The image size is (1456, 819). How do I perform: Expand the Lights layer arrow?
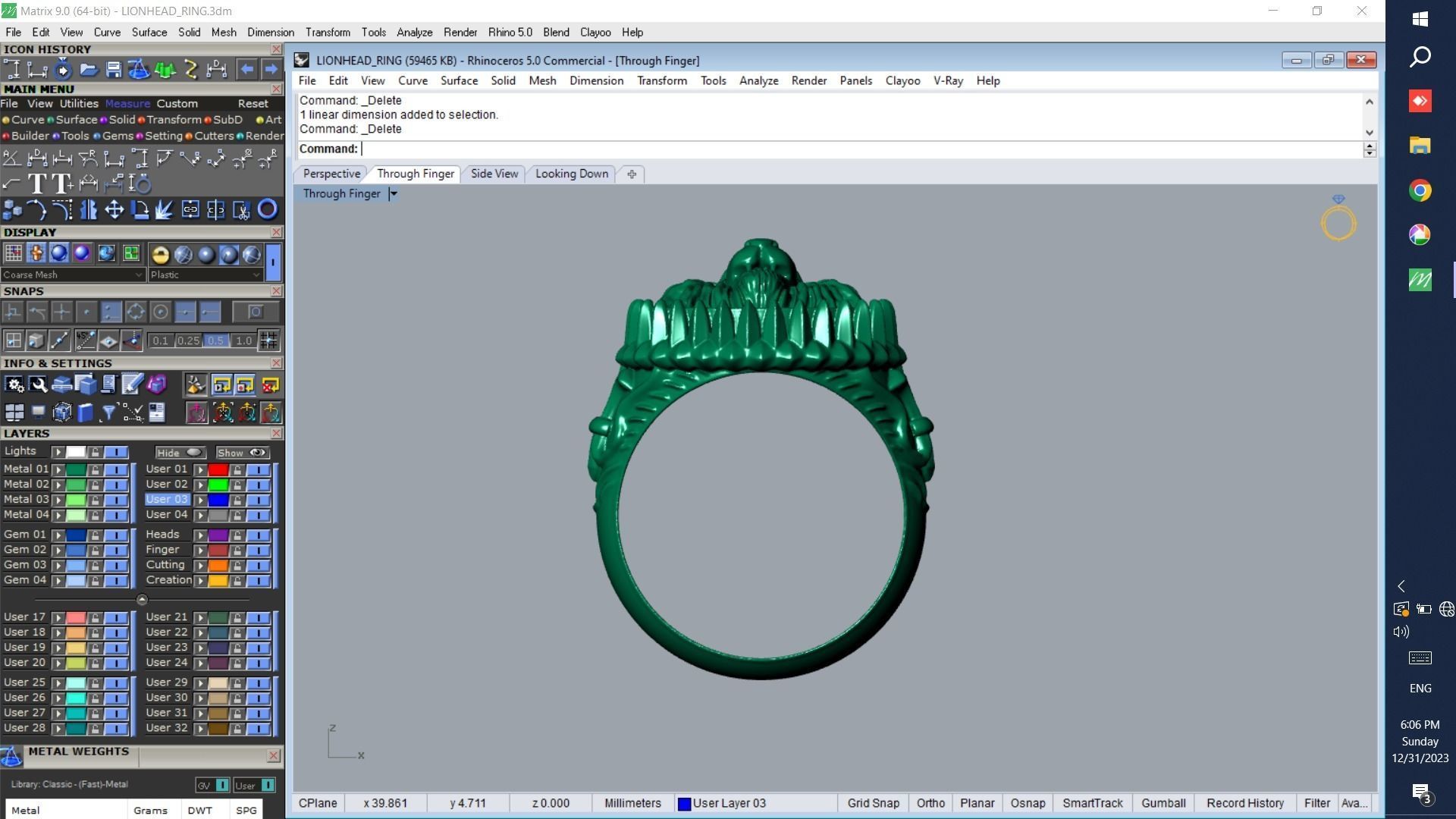coord(58,452)
